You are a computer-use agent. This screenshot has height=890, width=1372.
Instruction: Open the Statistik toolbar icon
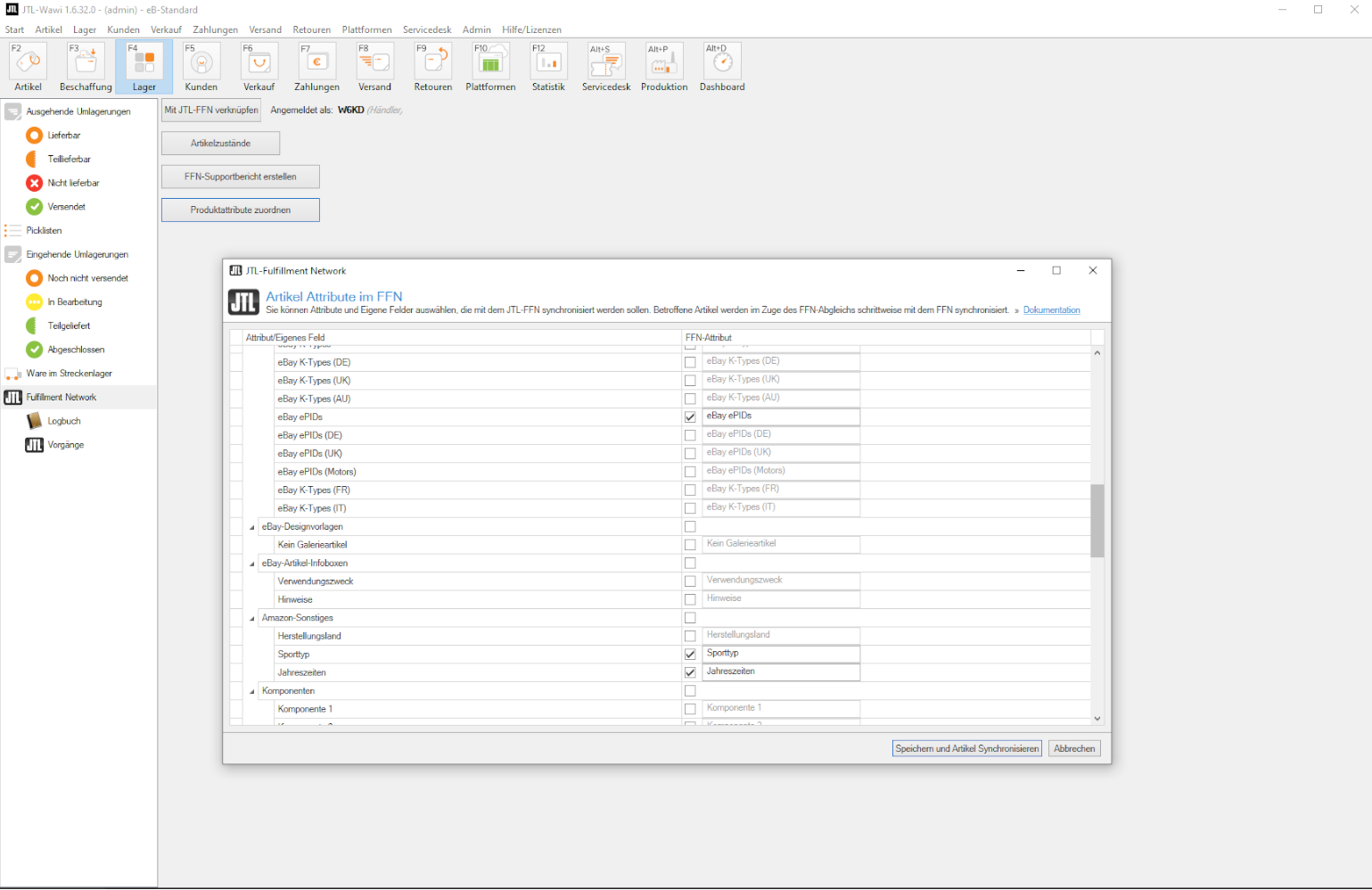pos(548,68)
